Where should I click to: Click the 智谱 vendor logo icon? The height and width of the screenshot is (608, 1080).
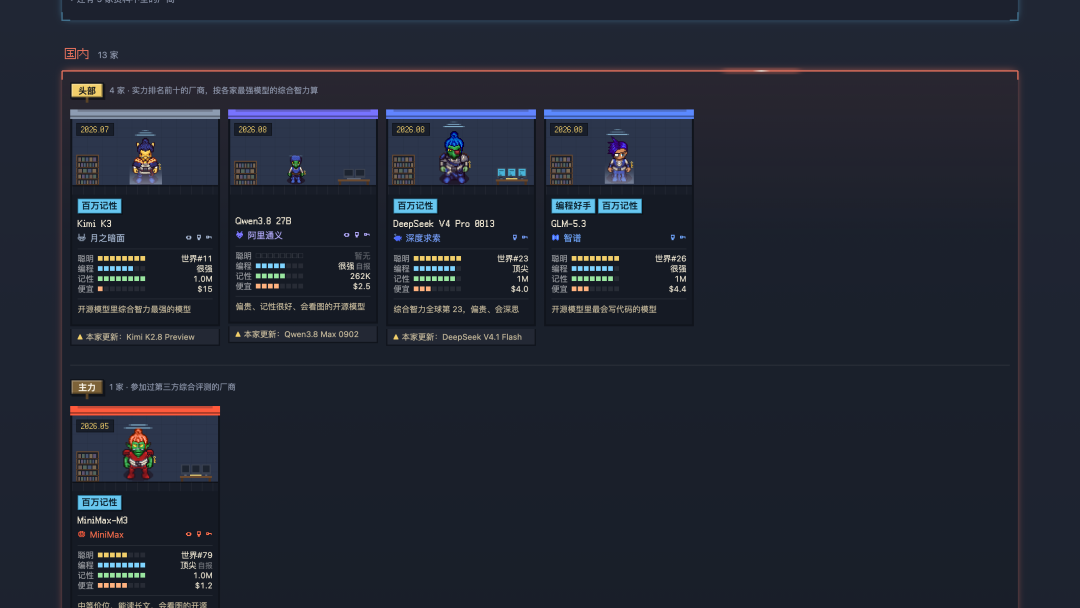pyautogui.click(x=555, y=238)
